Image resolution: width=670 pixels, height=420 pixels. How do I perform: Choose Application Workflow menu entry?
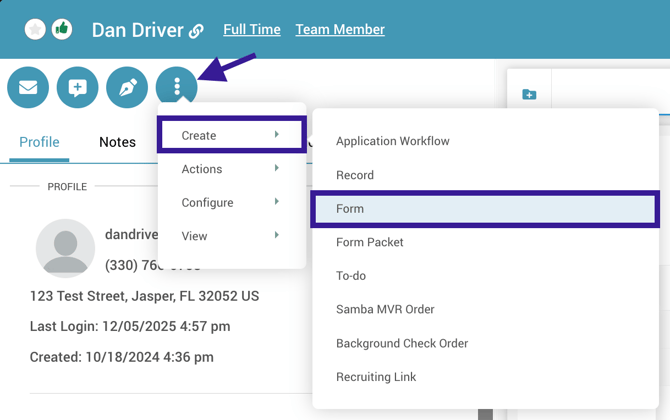(393, 141)
